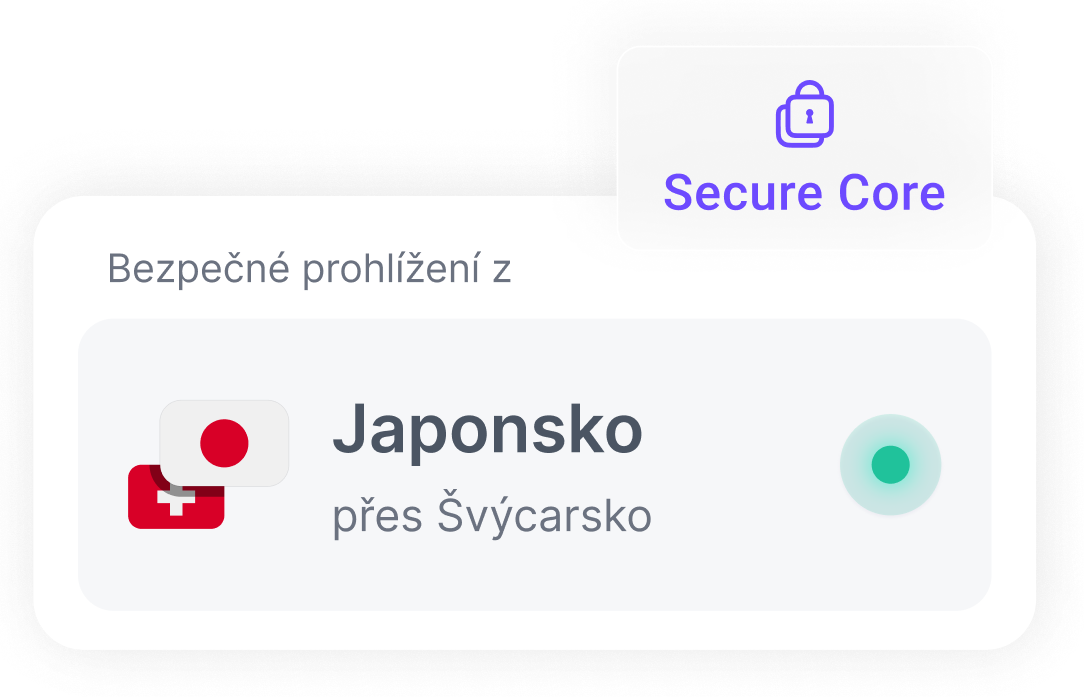Toggle the green connection status indicator
The height and width of the screenshot is (697, 1084).
click(x=890, y=465)
